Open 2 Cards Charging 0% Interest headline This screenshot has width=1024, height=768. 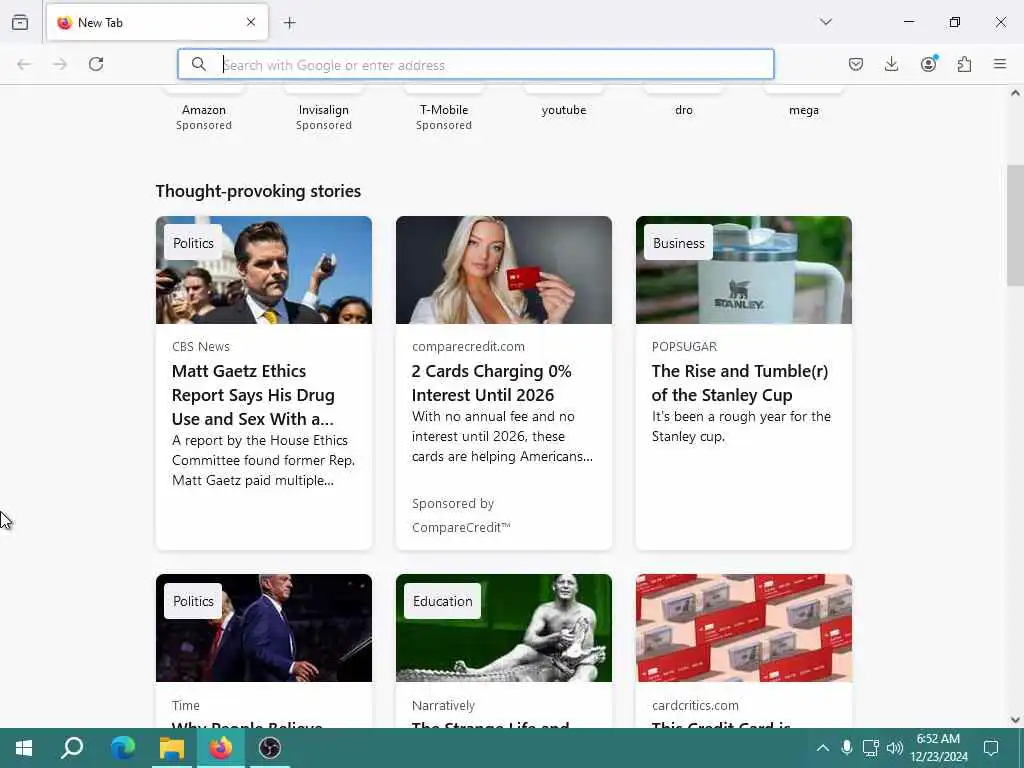[x=491, y=383]
